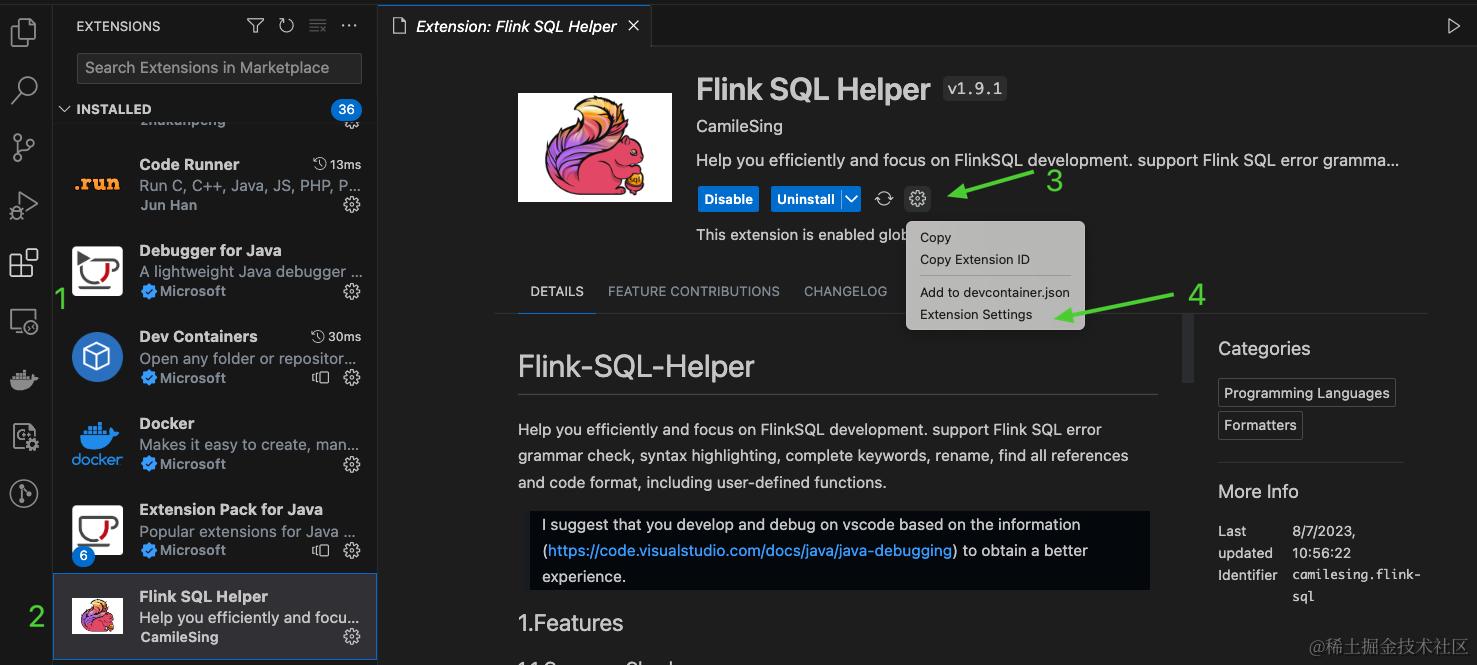Open the Extensions view icon
Screen dimensions: 1477x665
tap(23, 263)
